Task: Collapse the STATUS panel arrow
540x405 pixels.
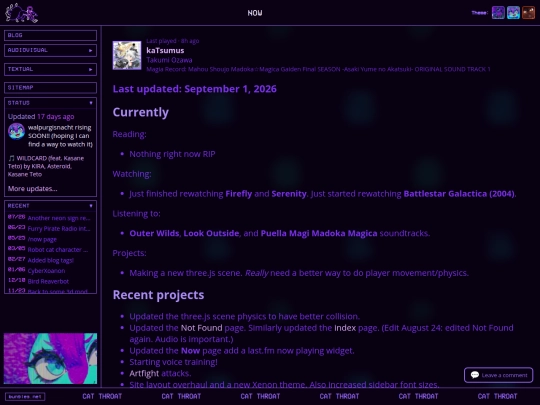Action: [91, 103]
